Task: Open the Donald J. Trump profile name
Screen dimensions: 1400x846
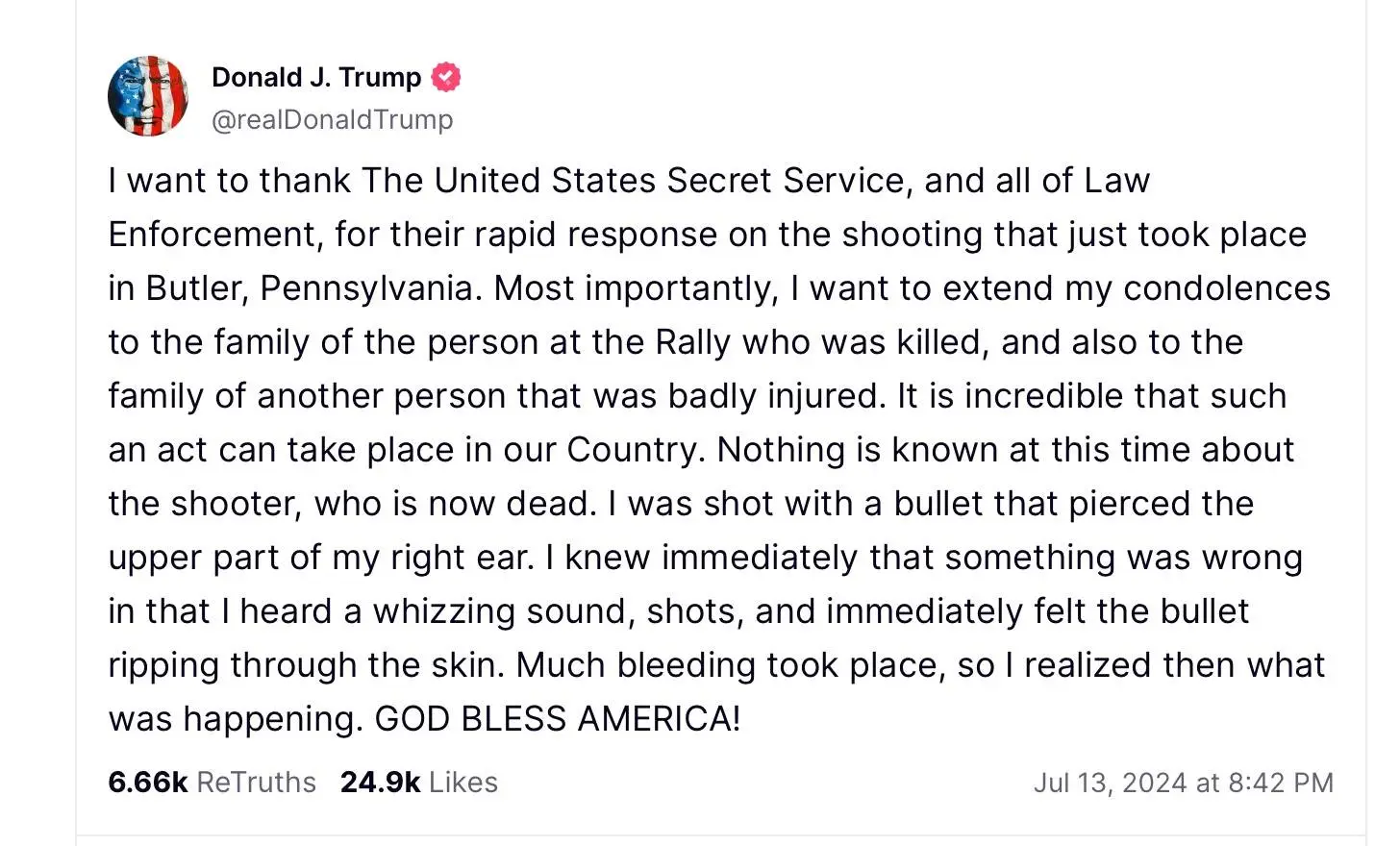Action: coord(316,77)
